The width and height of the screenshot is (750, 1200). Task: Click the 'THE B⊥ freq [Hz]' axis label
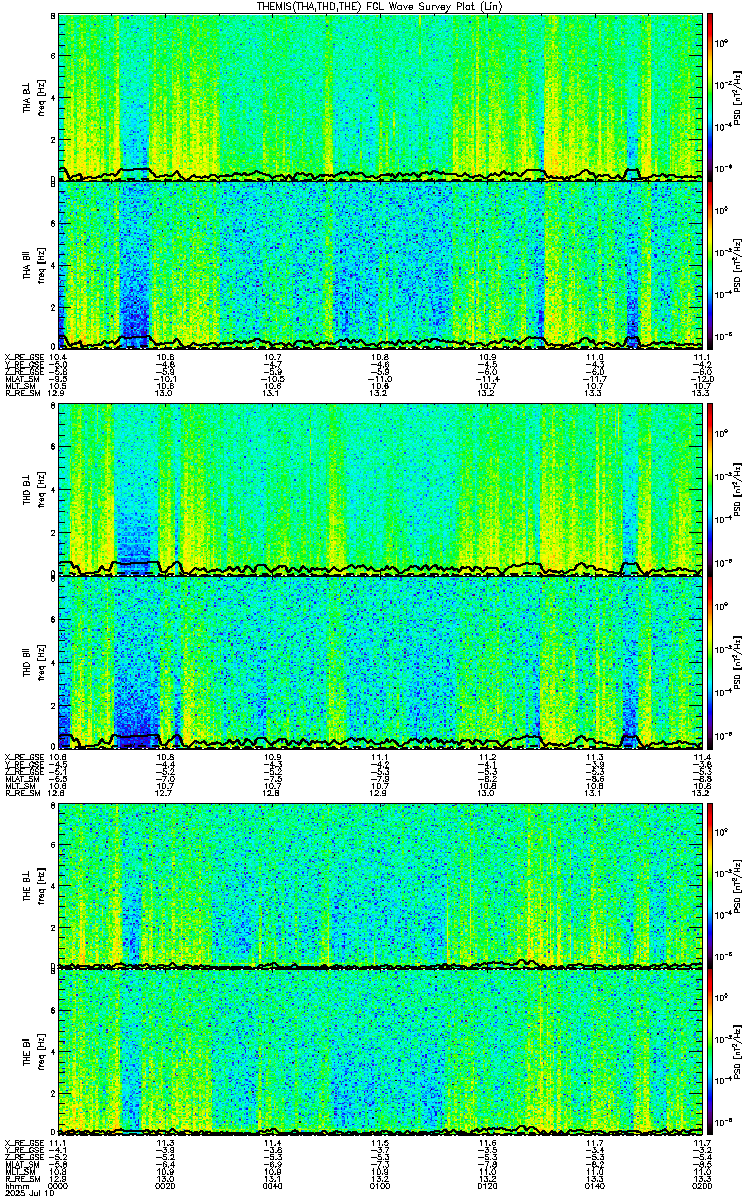pyautogui.click(x=33, y=884)
